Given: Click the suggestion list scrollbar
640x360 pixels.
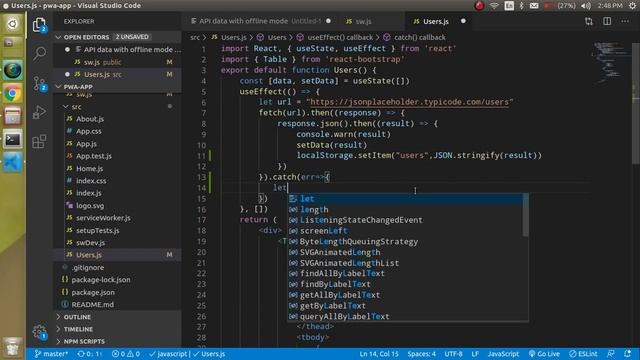Looking at the screenshot, I should [x=525, y=215].
